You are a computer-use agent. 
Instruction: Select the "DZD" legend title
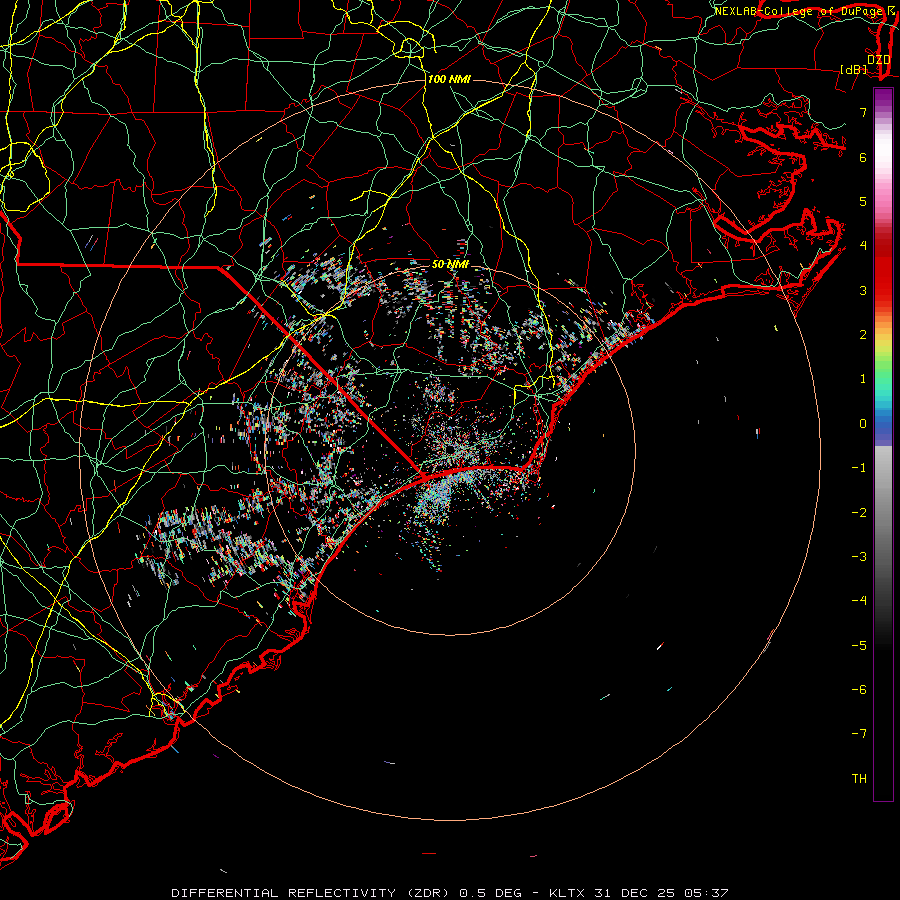(878, 60)
